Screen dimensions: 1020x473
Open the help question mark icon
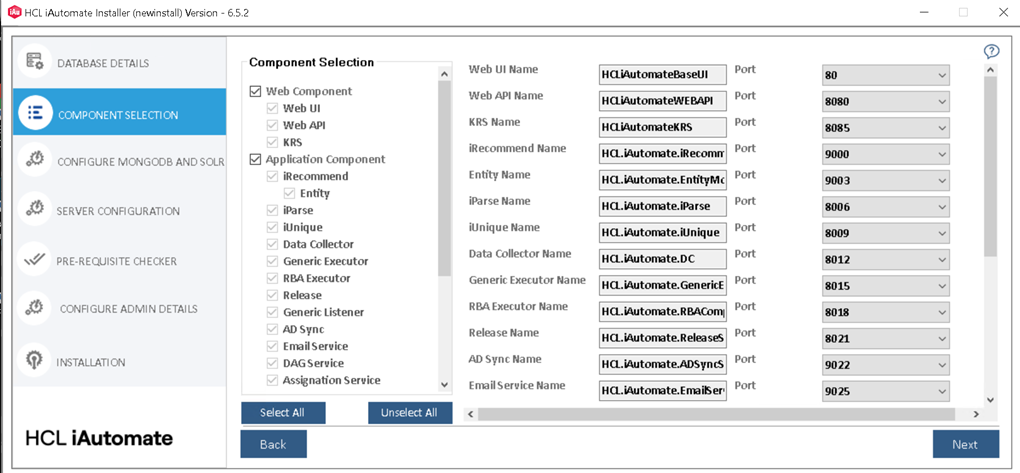[x=991, y=52]
